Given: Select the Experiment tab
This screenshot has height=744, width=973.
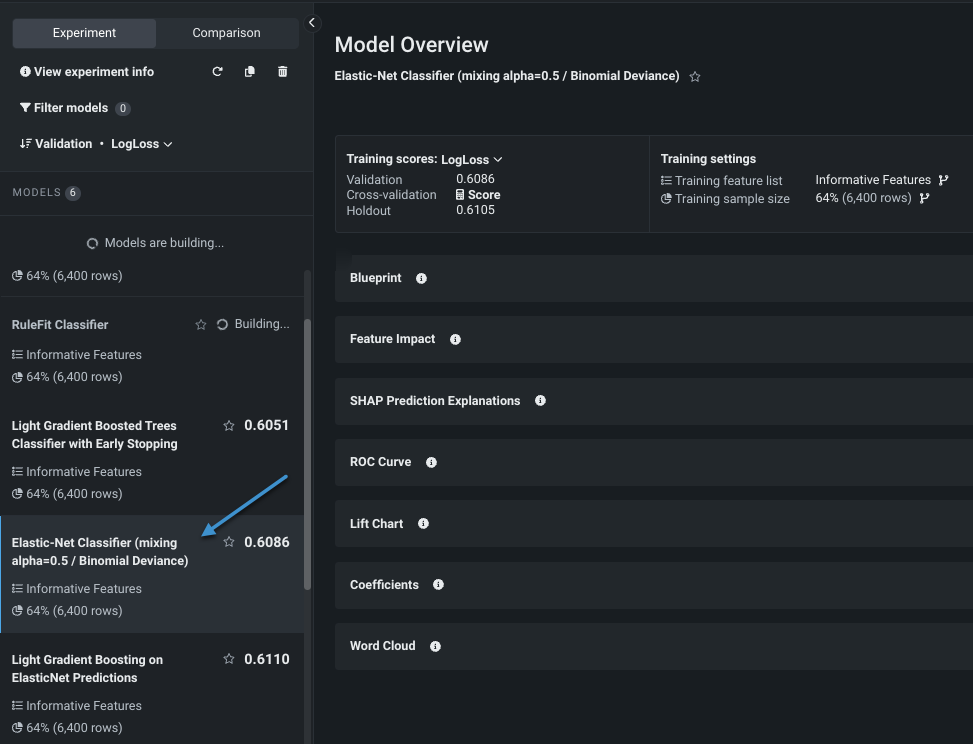Looking at the screenshot, I should (x=84, y=33).
